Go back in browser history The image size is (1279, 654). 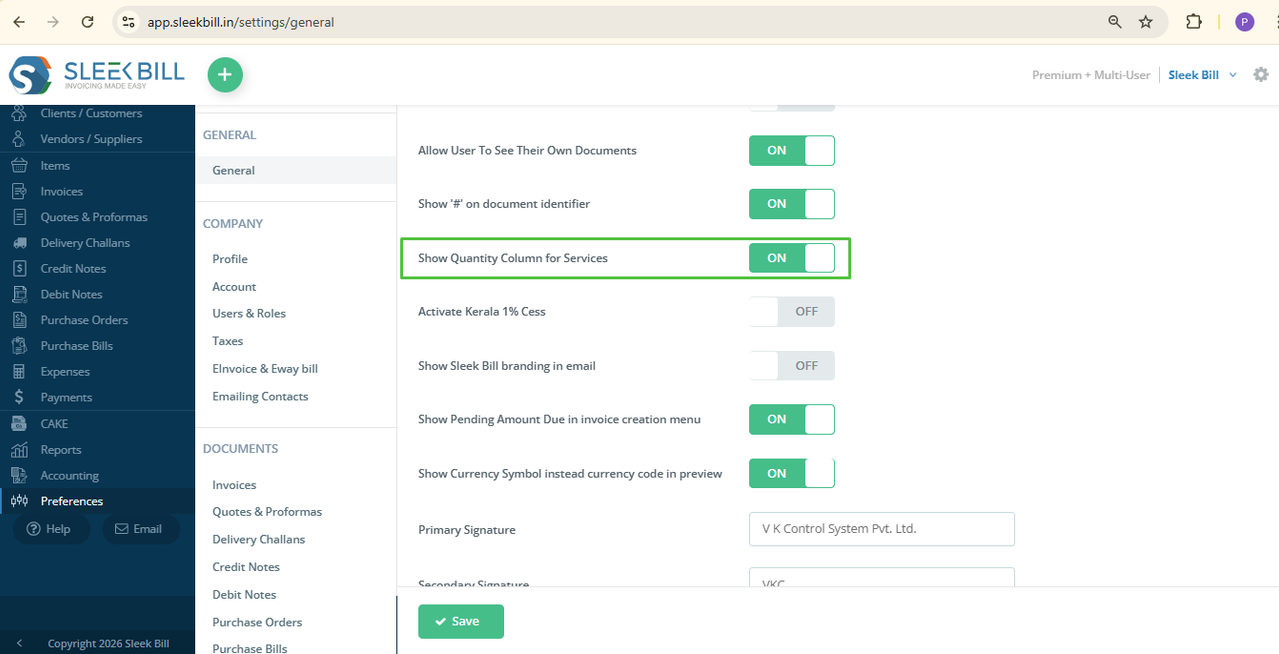pos(19,21)
